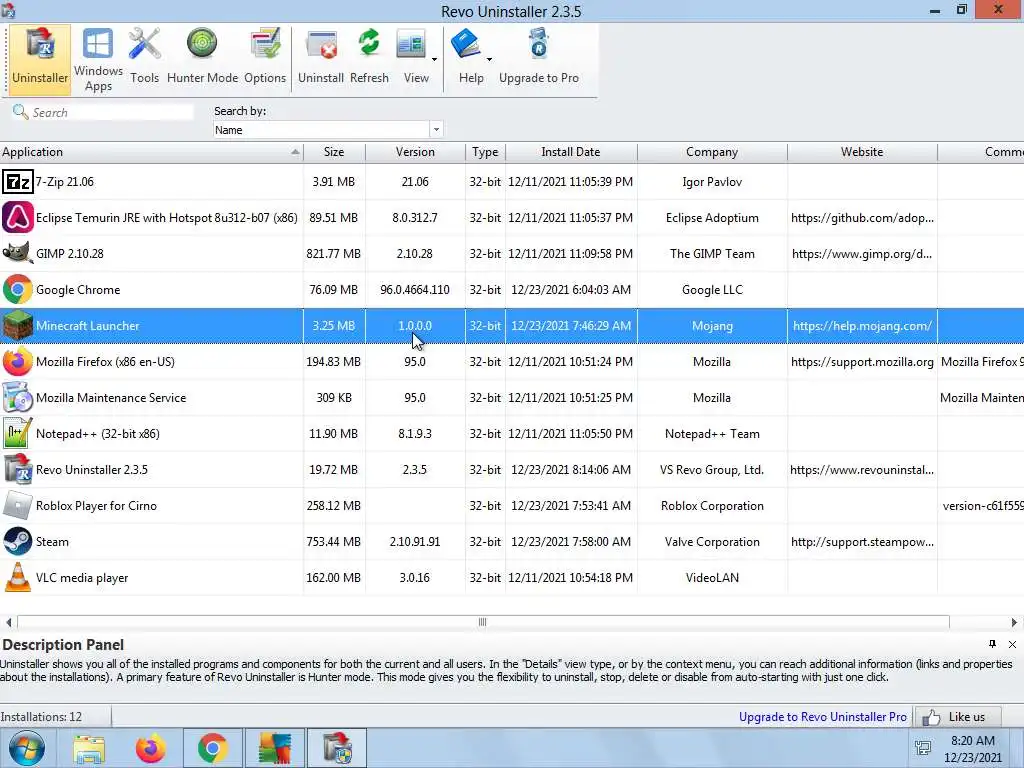The height and width of the screenshot is (768, 1024).
Task: Expand the Help dropdown arrow
Action: click(489, 59)
